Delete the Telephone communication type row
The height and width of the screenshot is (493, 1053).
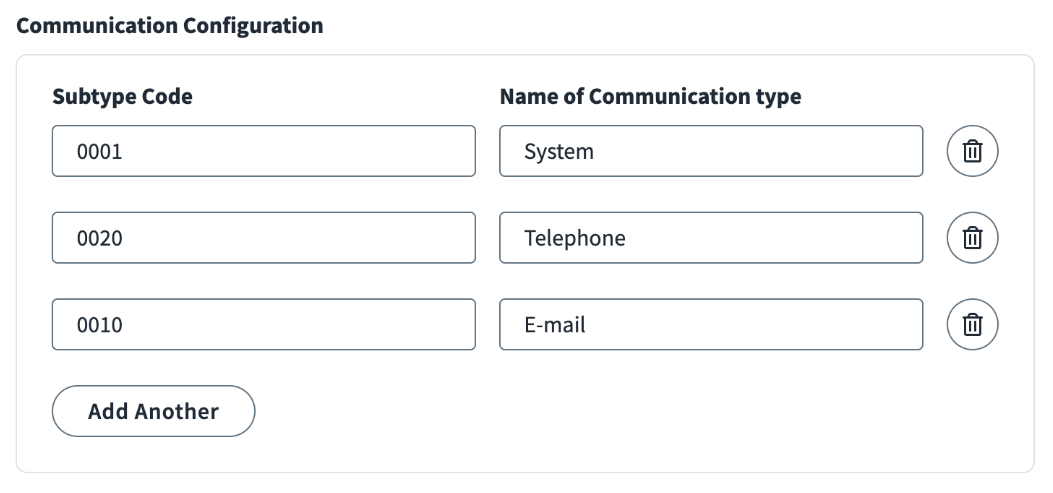point(972,238)
